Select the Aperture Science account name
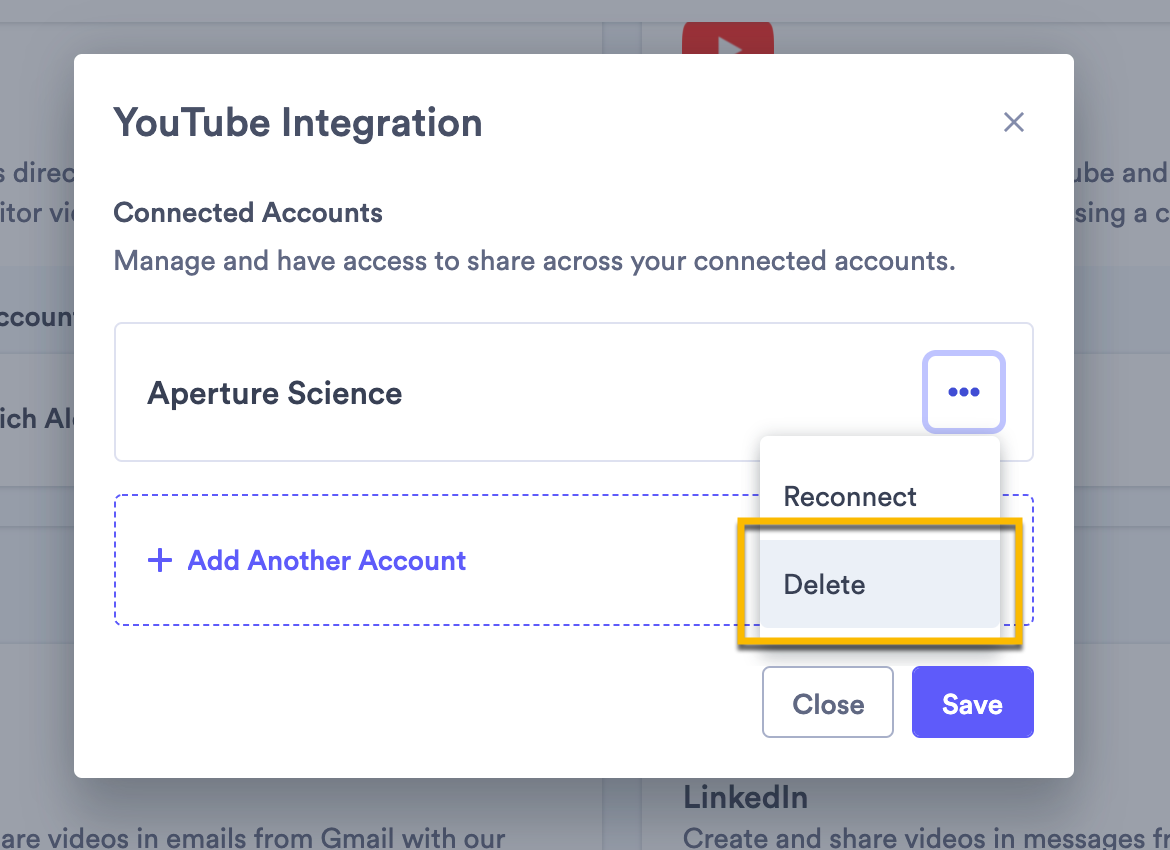This screenshot has height=850, width=1170. tap(275, 393)
